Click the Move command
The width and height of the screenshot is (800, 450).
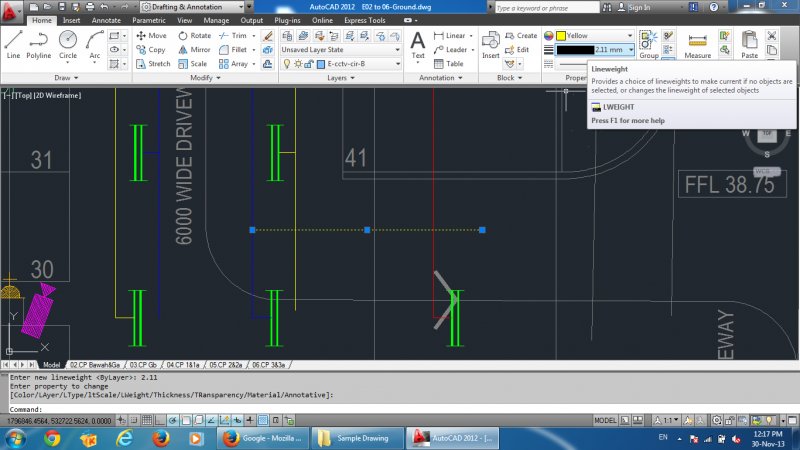152,35
